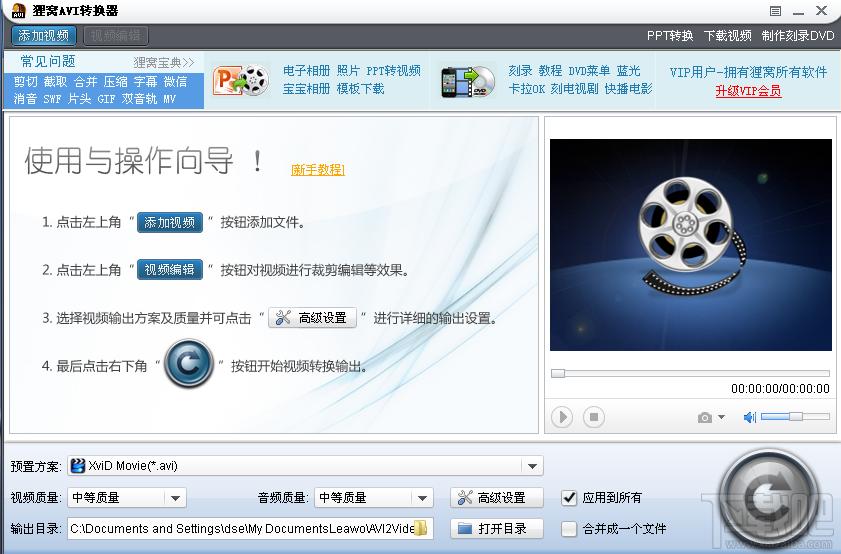Open the 快播电影 link

tap(629, 88)
